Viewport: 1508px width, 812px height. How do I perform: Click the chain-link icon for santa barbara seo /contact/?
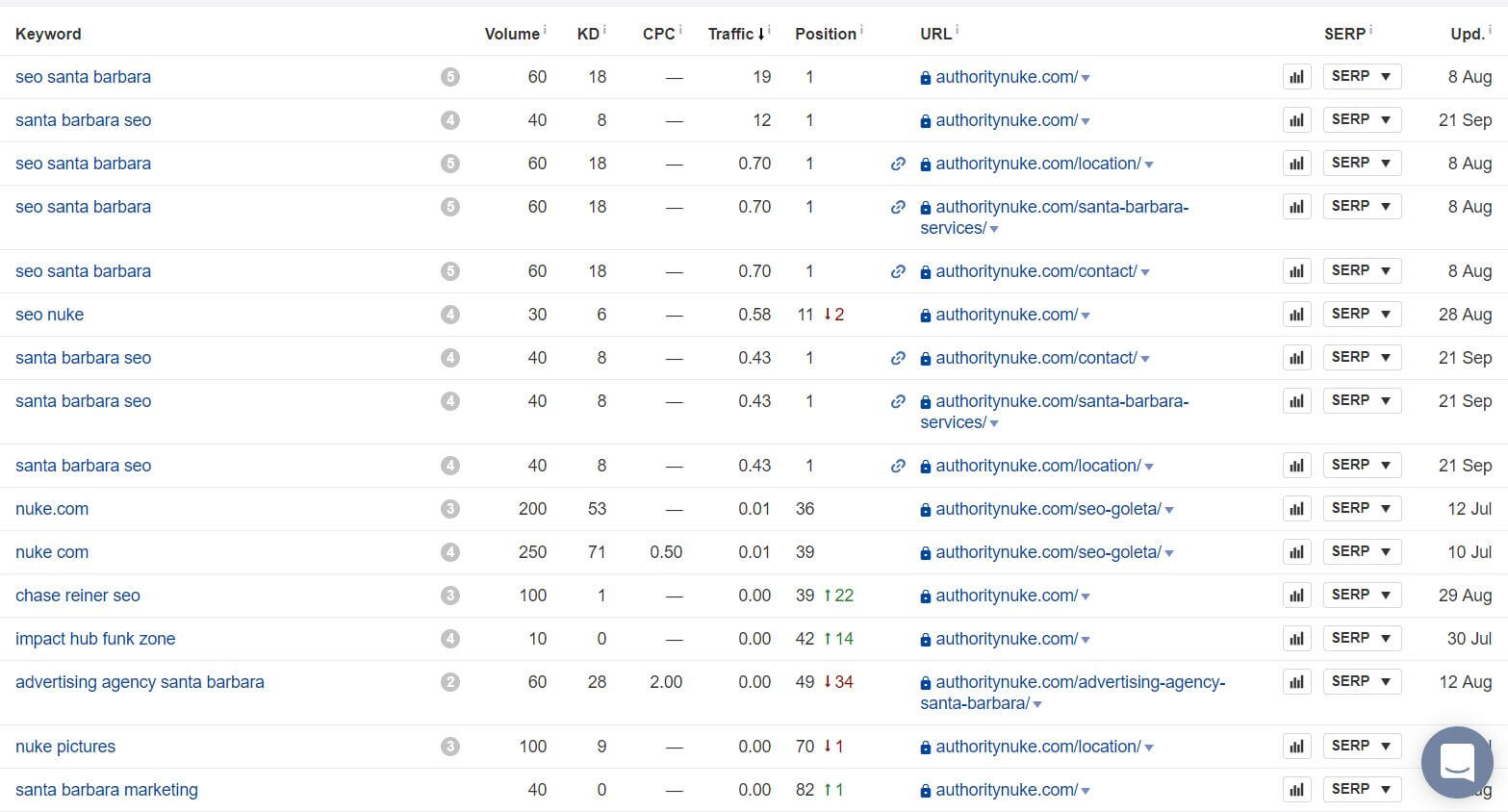898,358
